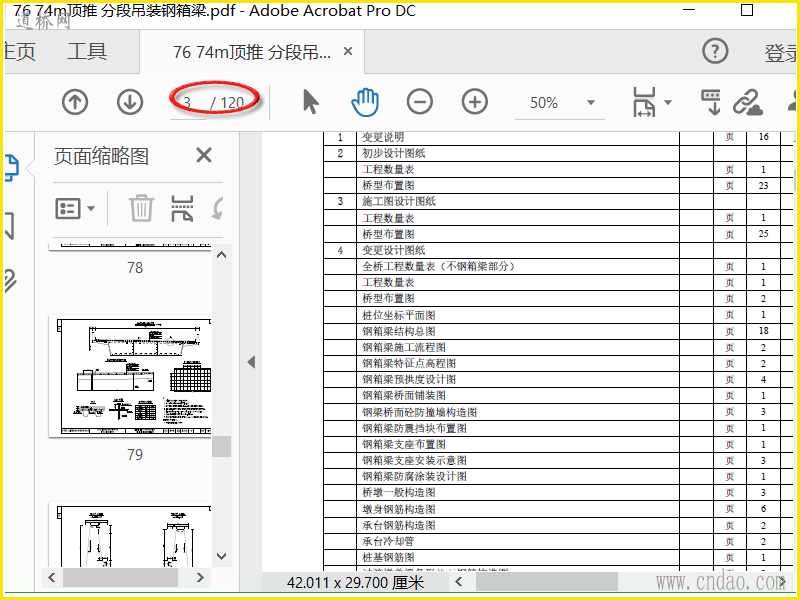Click the scrolling mode download-arrow icon
This screenshot has width=800, height=600.
click(x=711, y=102)
